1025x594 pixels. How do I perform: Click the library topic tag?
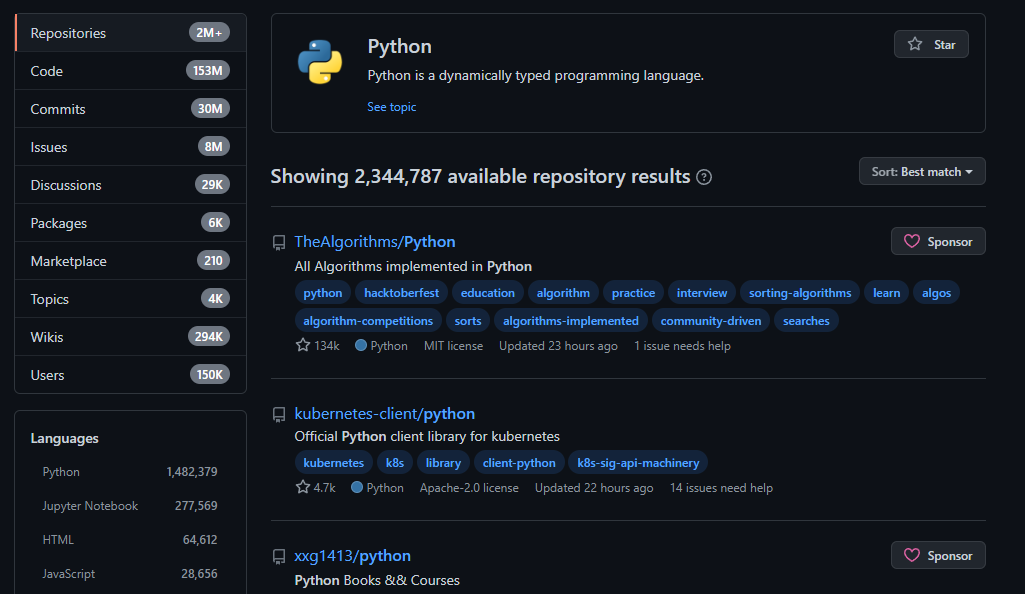[x=443, y=463]
